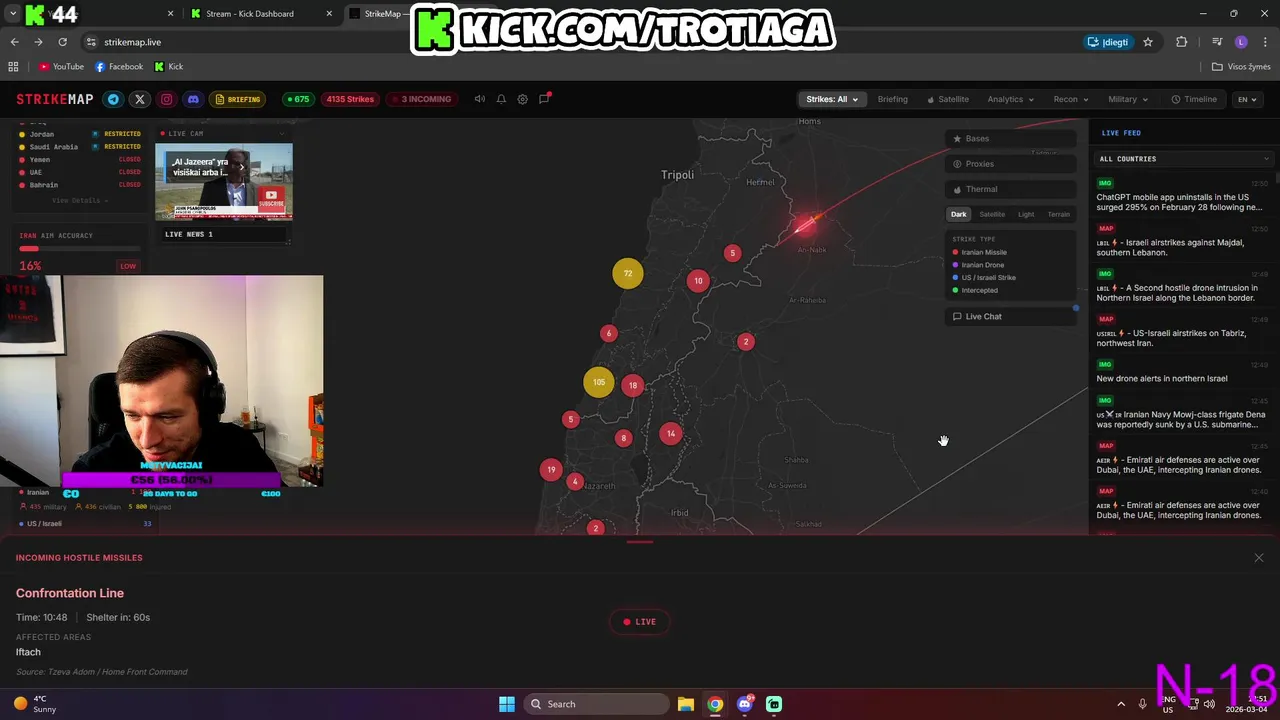
Task: Open the browser tab search chevron
Action: tap(12, 14)
